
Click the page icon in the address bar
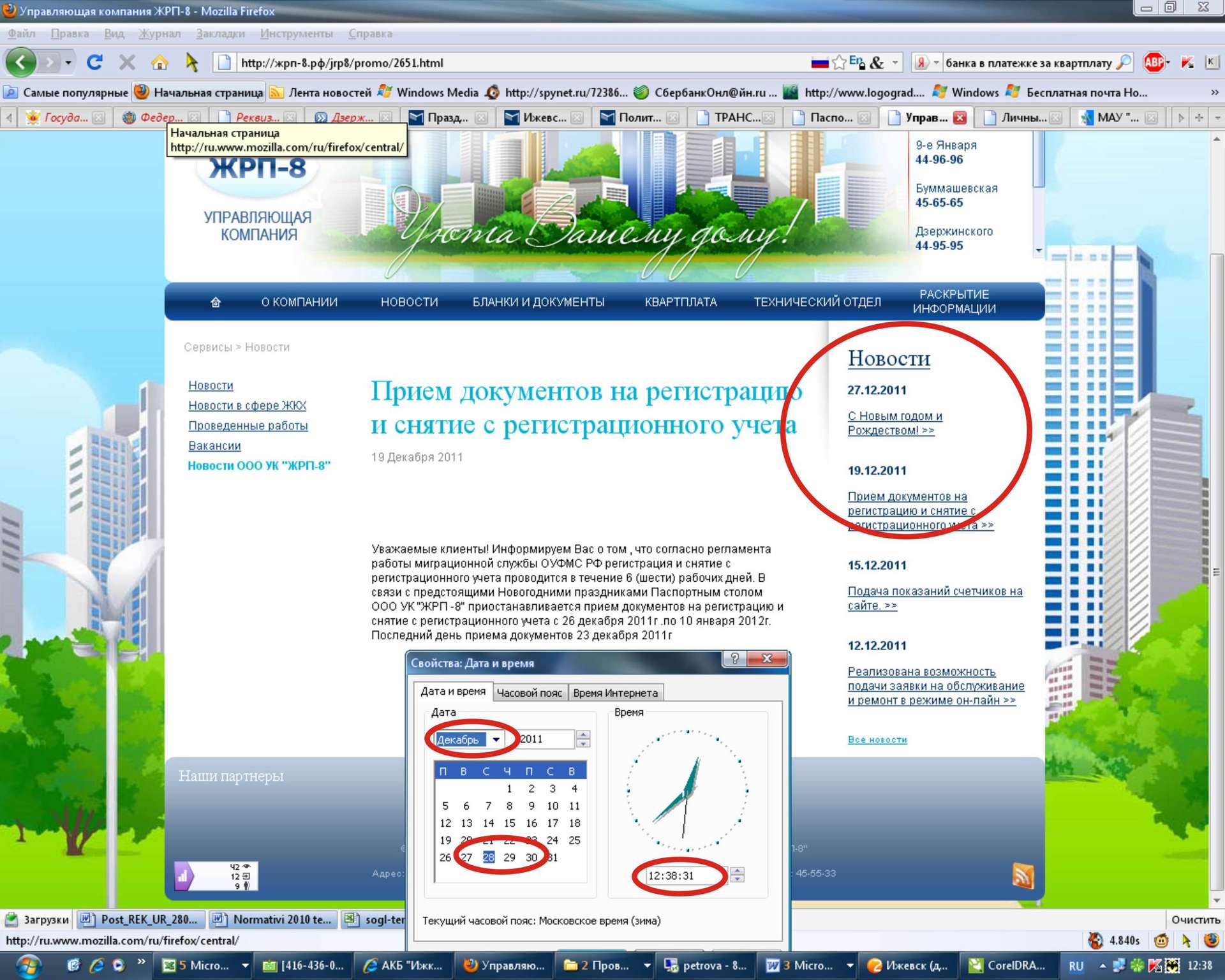click(225, 62)
